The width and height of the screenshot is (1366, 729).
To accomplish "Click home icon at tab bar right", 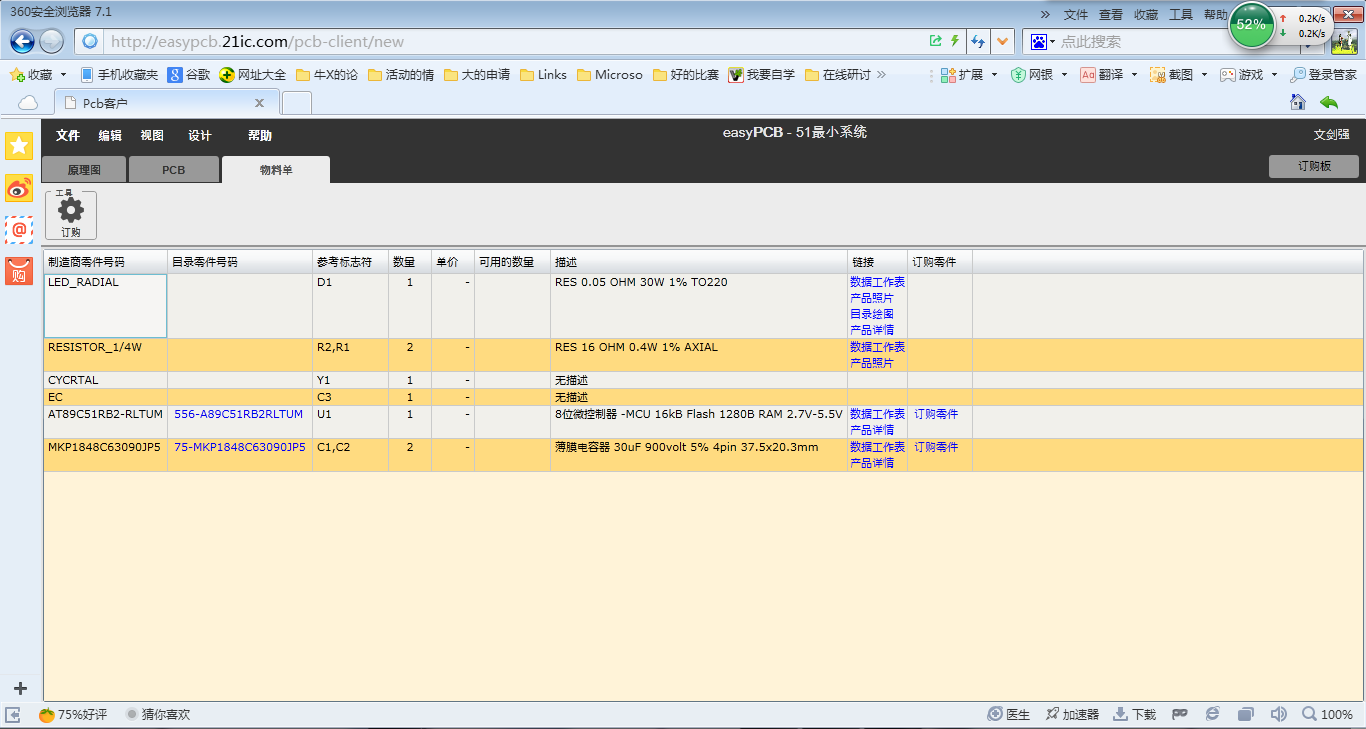I will click(x=1298, y=102).
